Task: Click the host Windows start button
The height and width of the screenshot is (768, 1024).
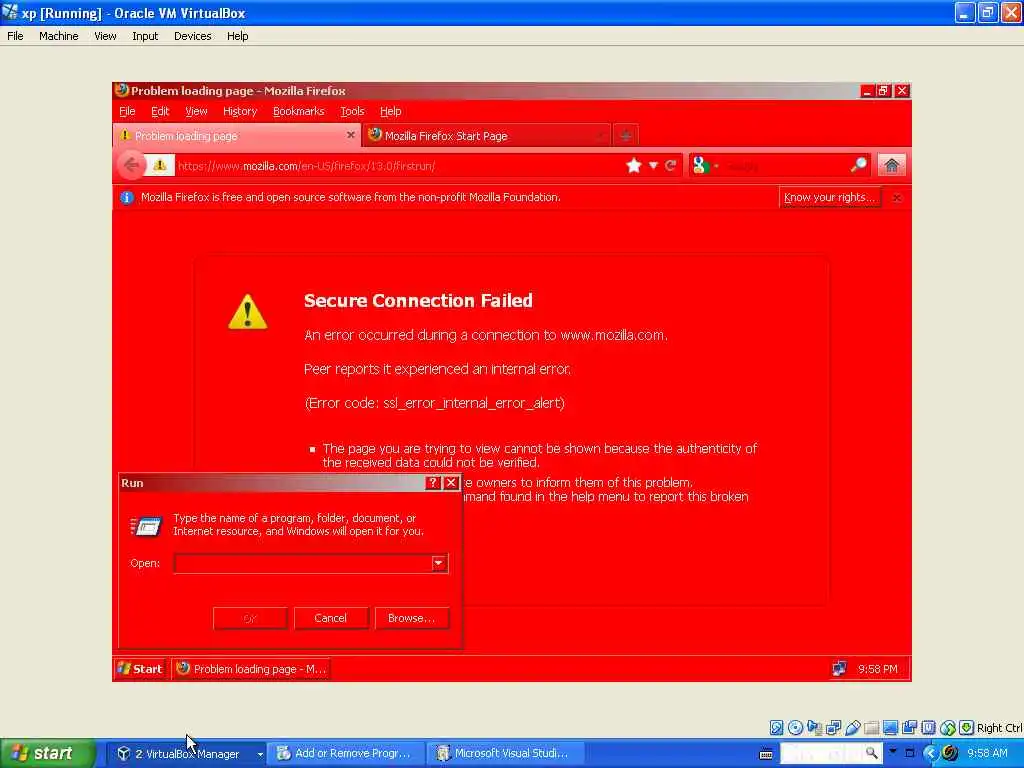Action: [48, 753]
